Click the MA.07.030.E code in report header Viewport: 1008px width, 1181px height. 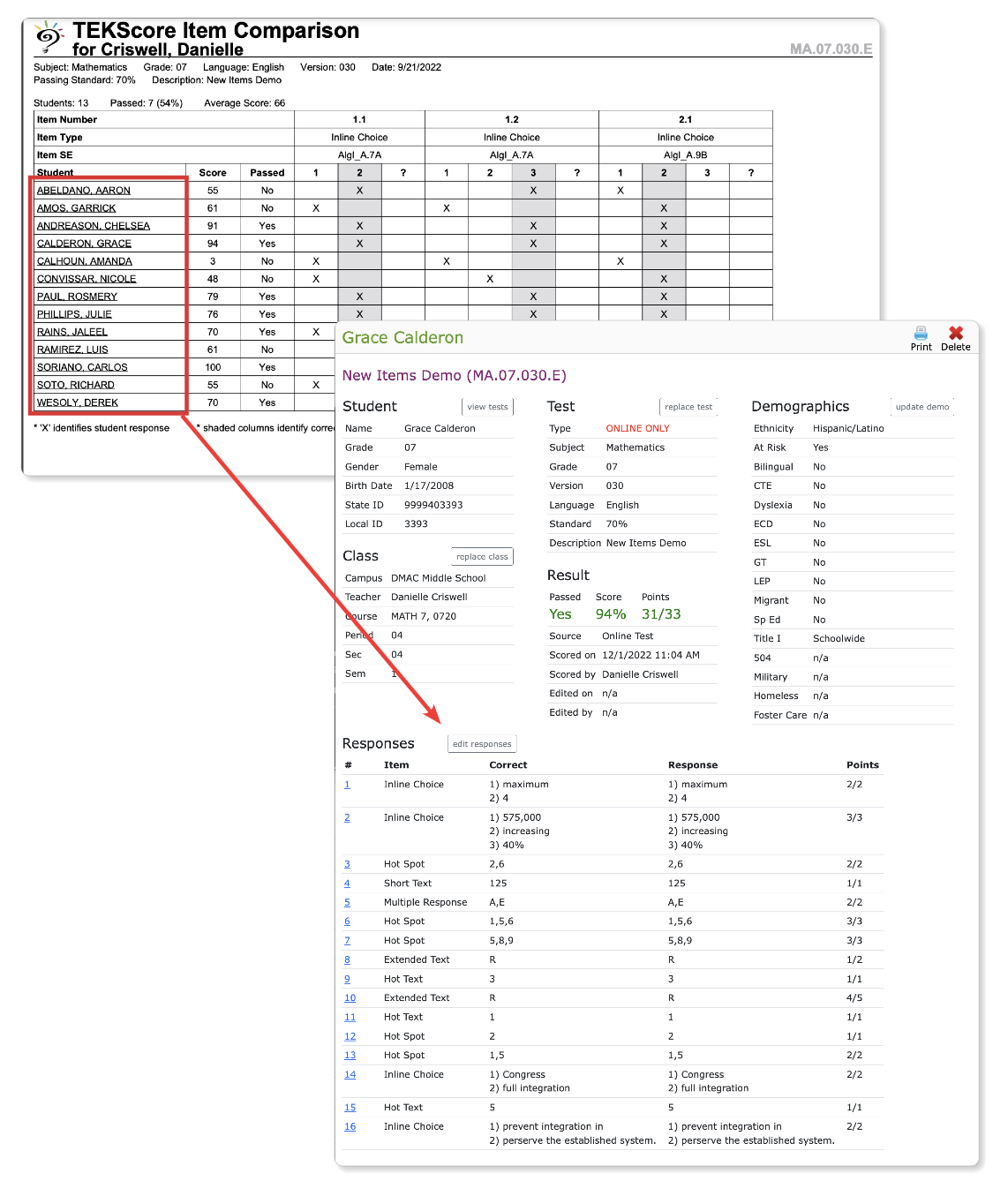[831, 49]
